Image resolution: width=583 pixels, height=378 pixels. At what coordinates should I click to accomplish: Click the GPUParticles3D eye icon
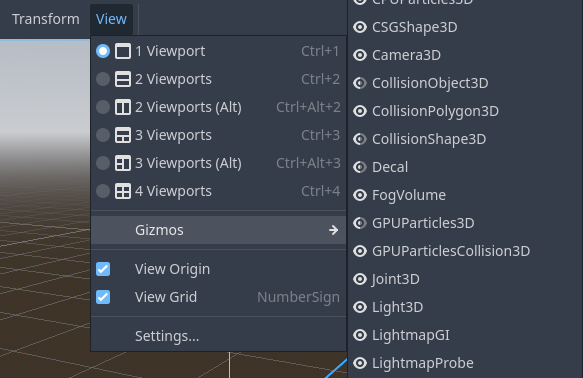[x=360, y=223]
